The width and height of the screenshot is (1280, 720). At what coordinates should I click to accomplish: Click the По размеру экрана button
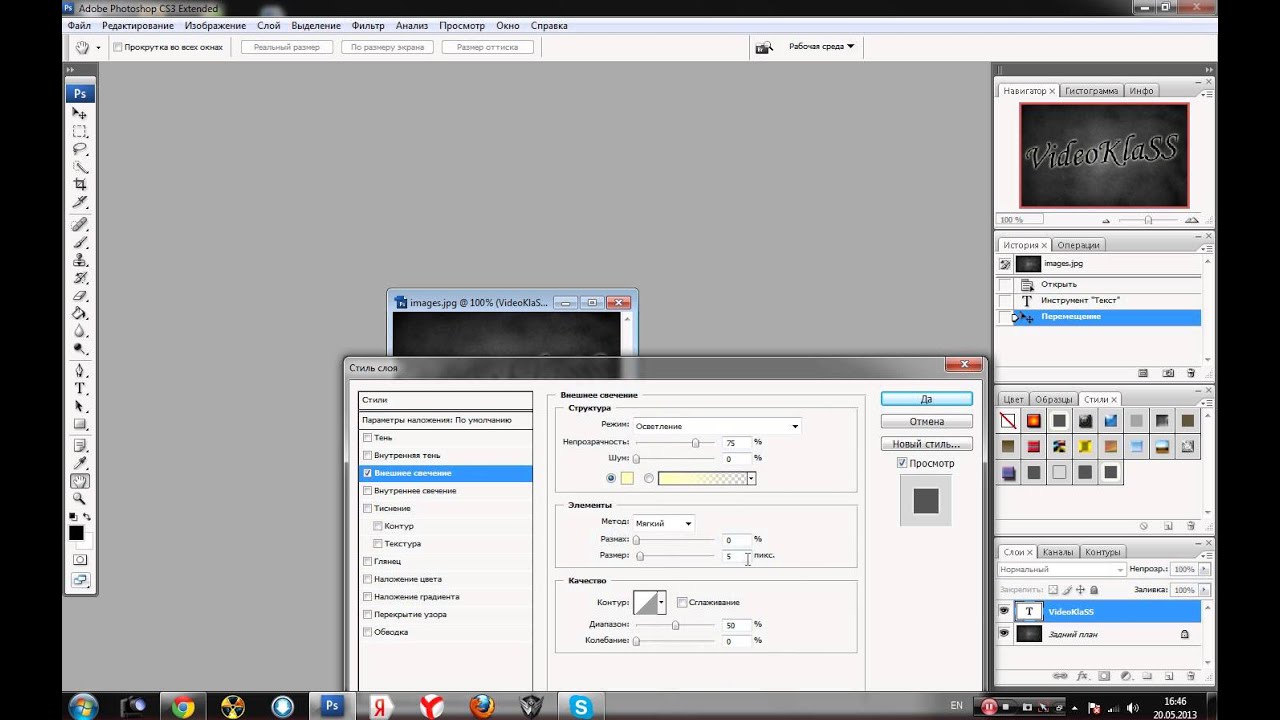[x=387, y=47]
